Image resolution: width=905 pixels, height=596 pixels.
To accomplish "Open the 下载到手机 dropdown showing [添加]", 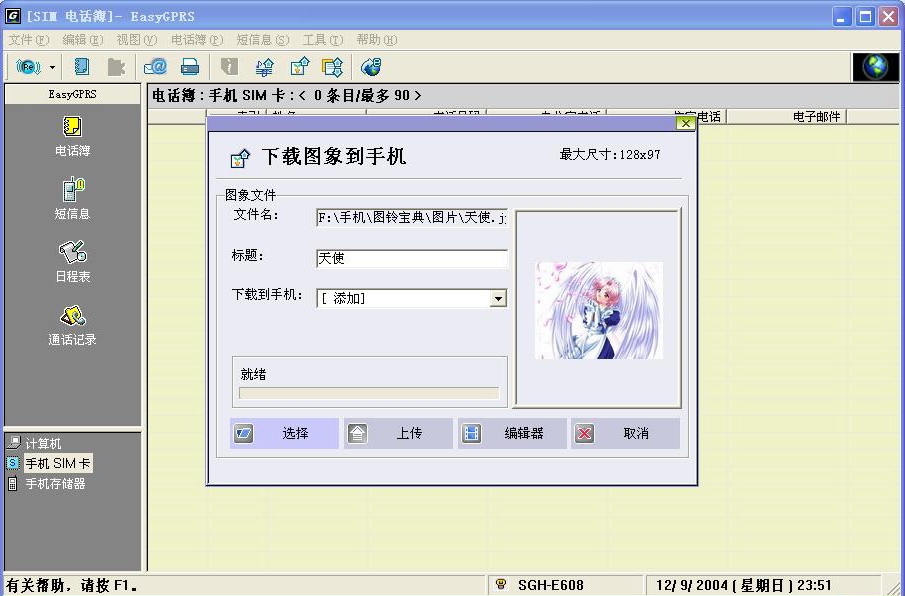I will (x=497, y=298).
